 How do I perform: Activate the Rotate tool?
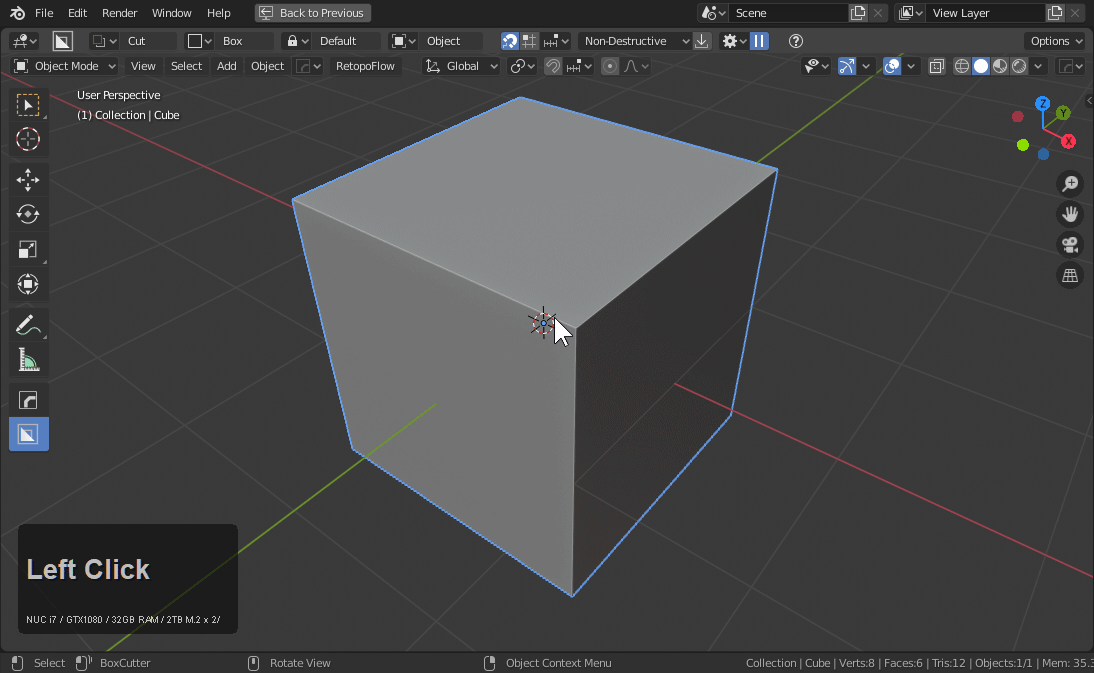(28, 214)
